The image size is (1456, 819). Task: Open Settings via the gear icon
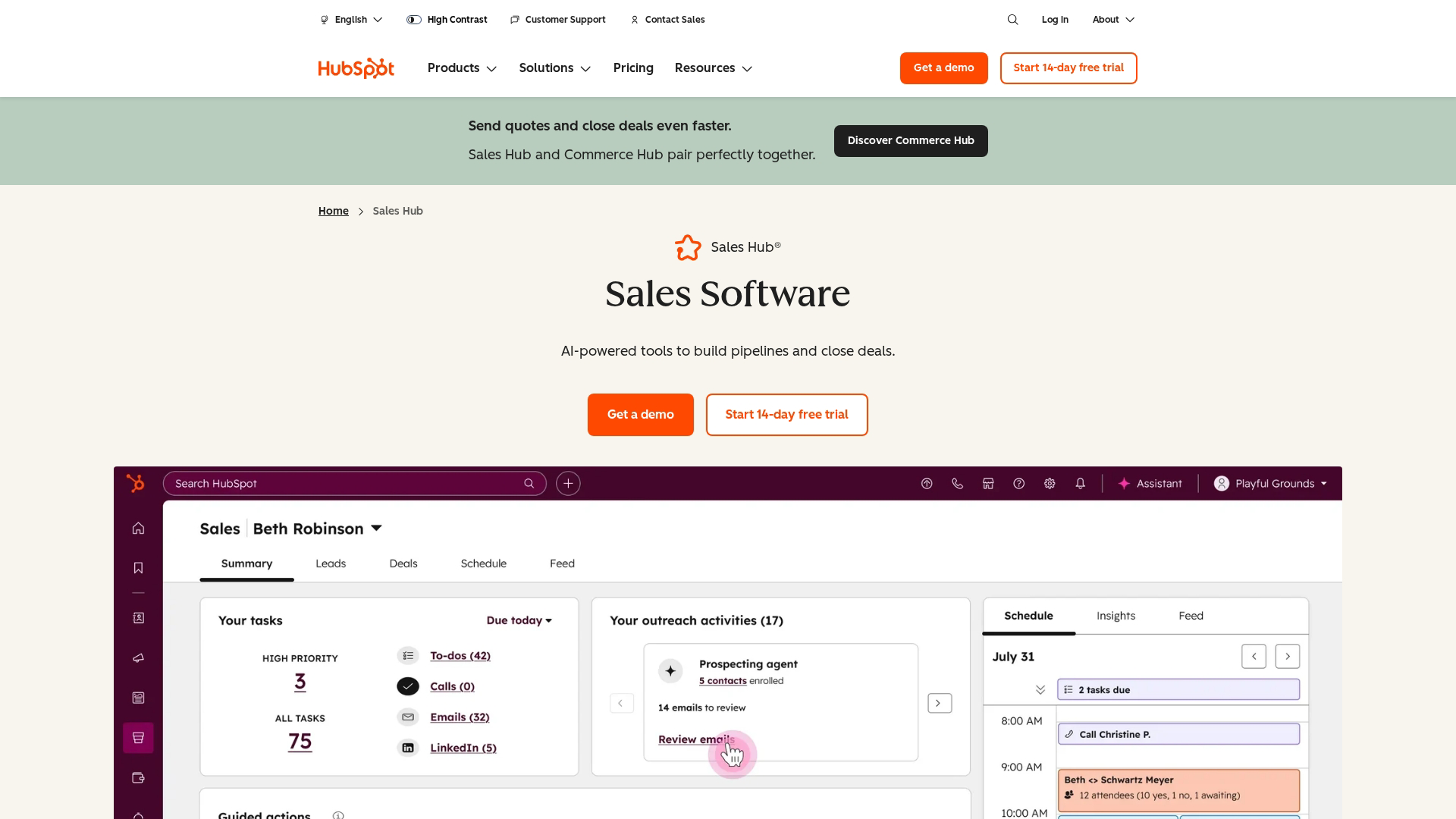click(x=1050, y=483)
